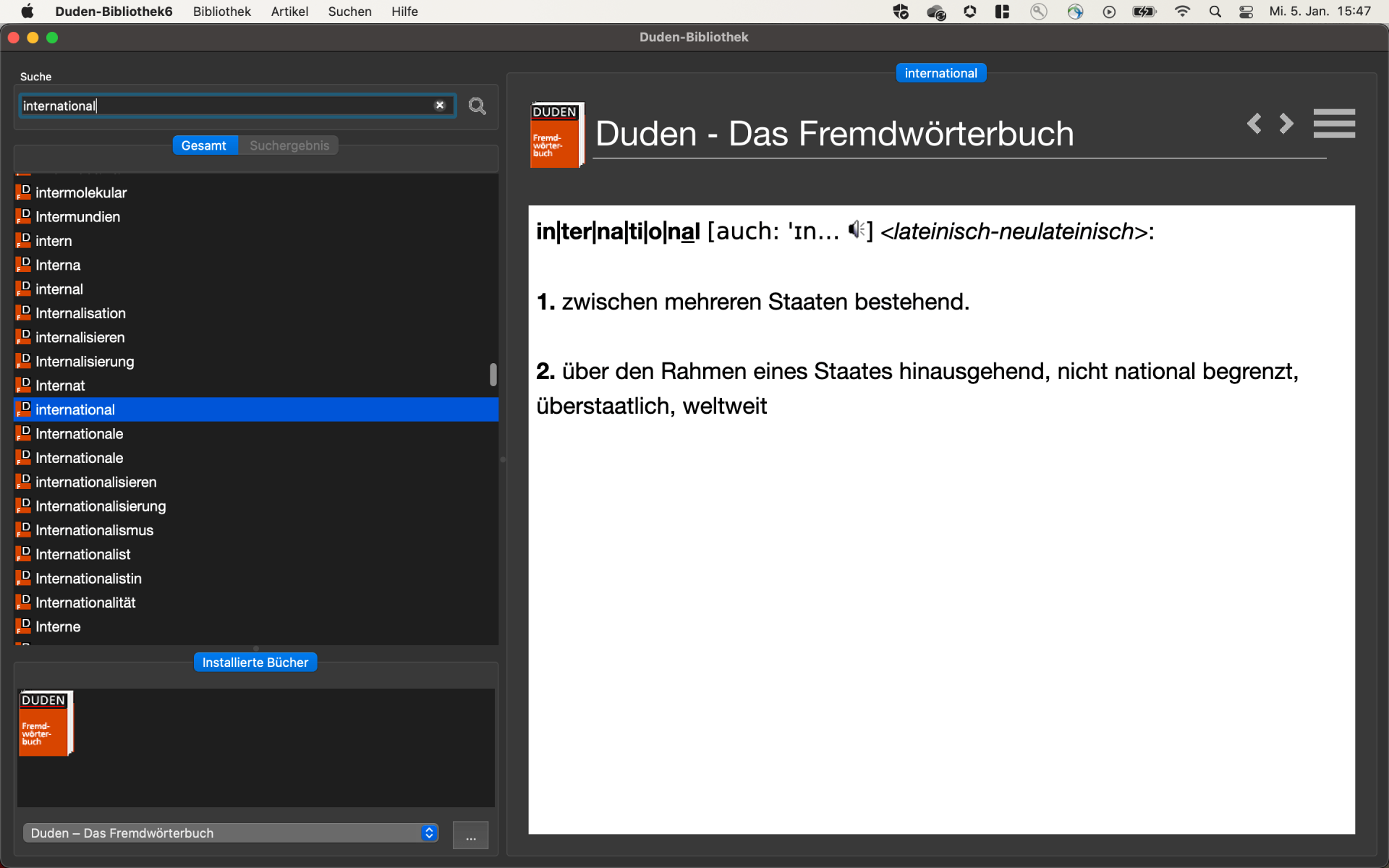Open Spotlight search in the menu bar
The width and height of the screenshot is (1389, 868).
pyautogui.click(x=1215, y=12)
